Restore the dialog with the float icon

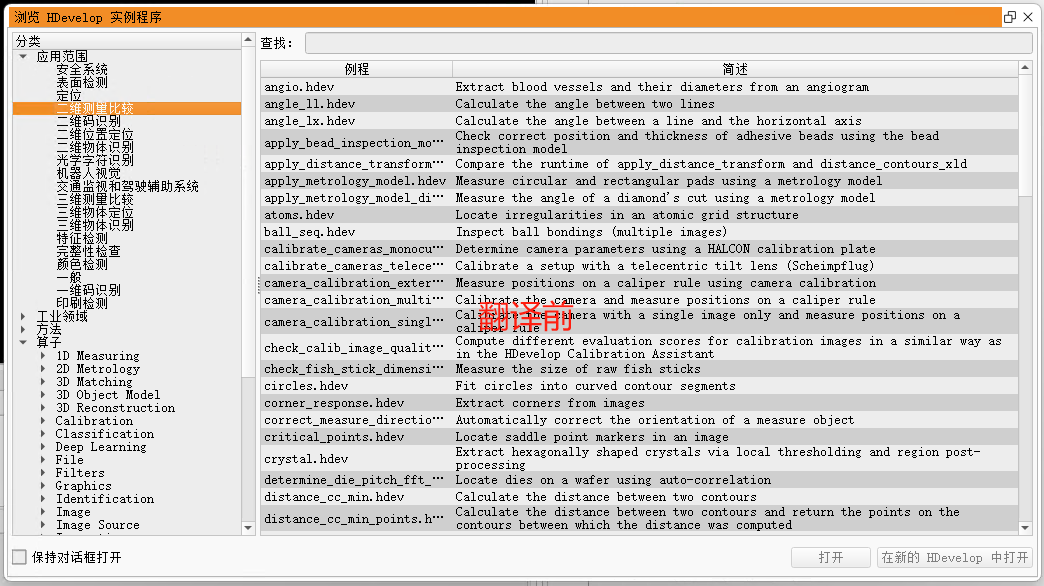coord(1010,17)
